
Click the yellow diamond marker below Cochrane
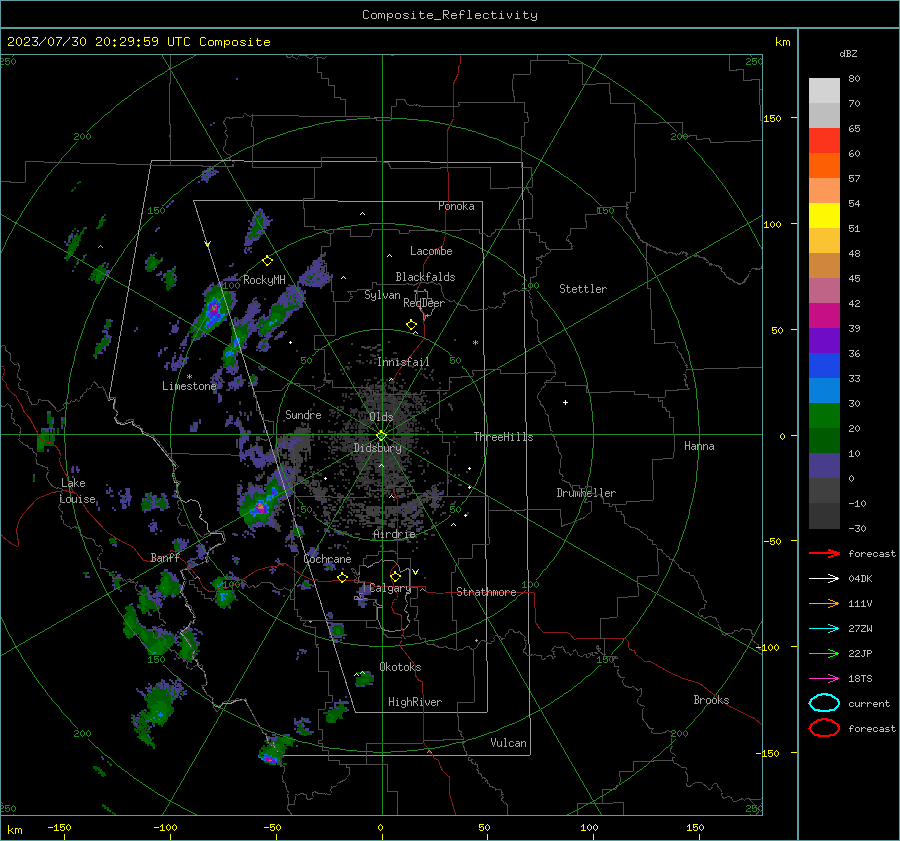click(342, 577)
